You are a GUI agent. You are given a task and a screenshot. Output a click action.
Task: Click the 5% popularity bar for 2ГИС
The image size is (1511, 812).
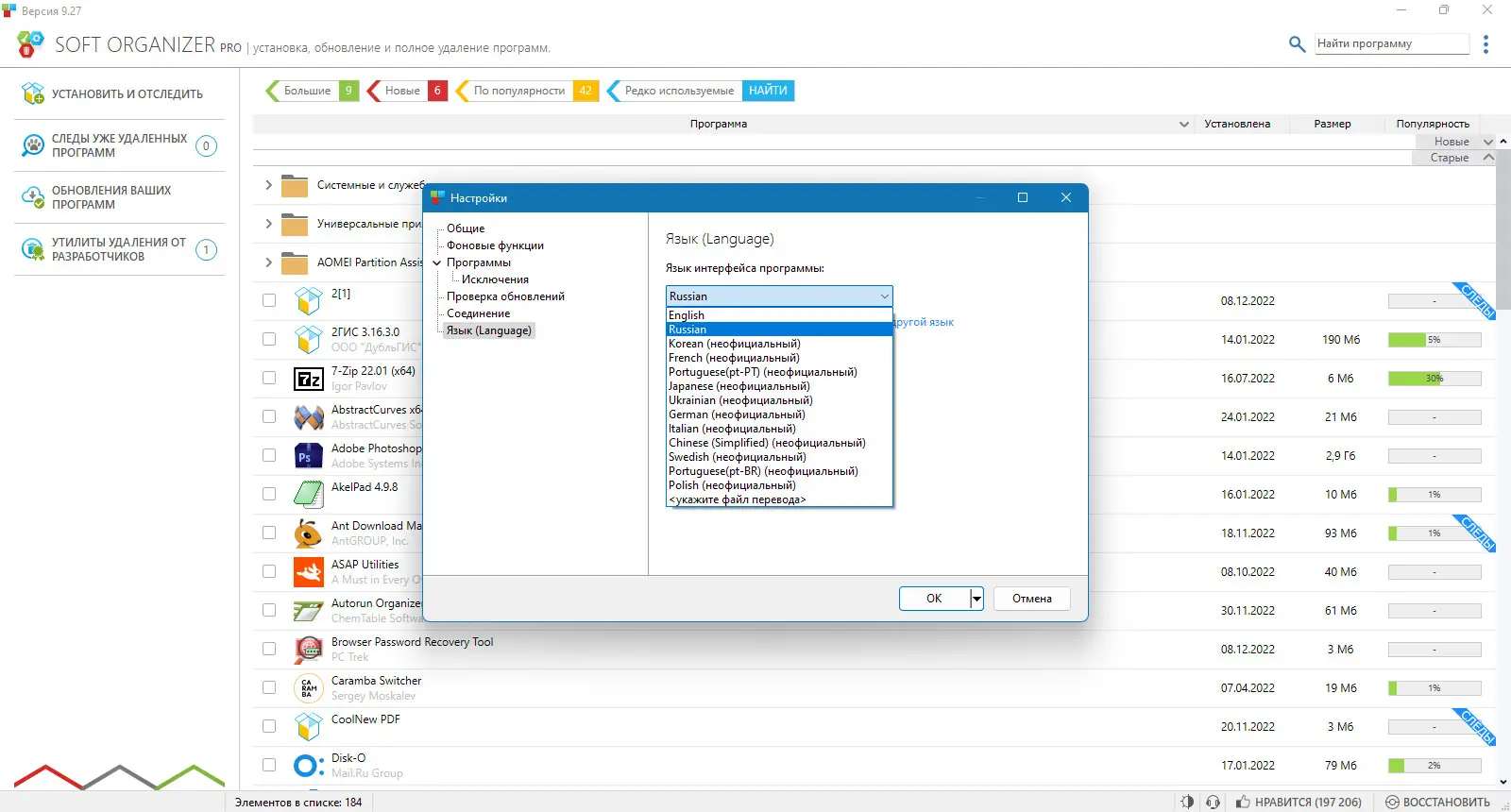click(1435, 340)
